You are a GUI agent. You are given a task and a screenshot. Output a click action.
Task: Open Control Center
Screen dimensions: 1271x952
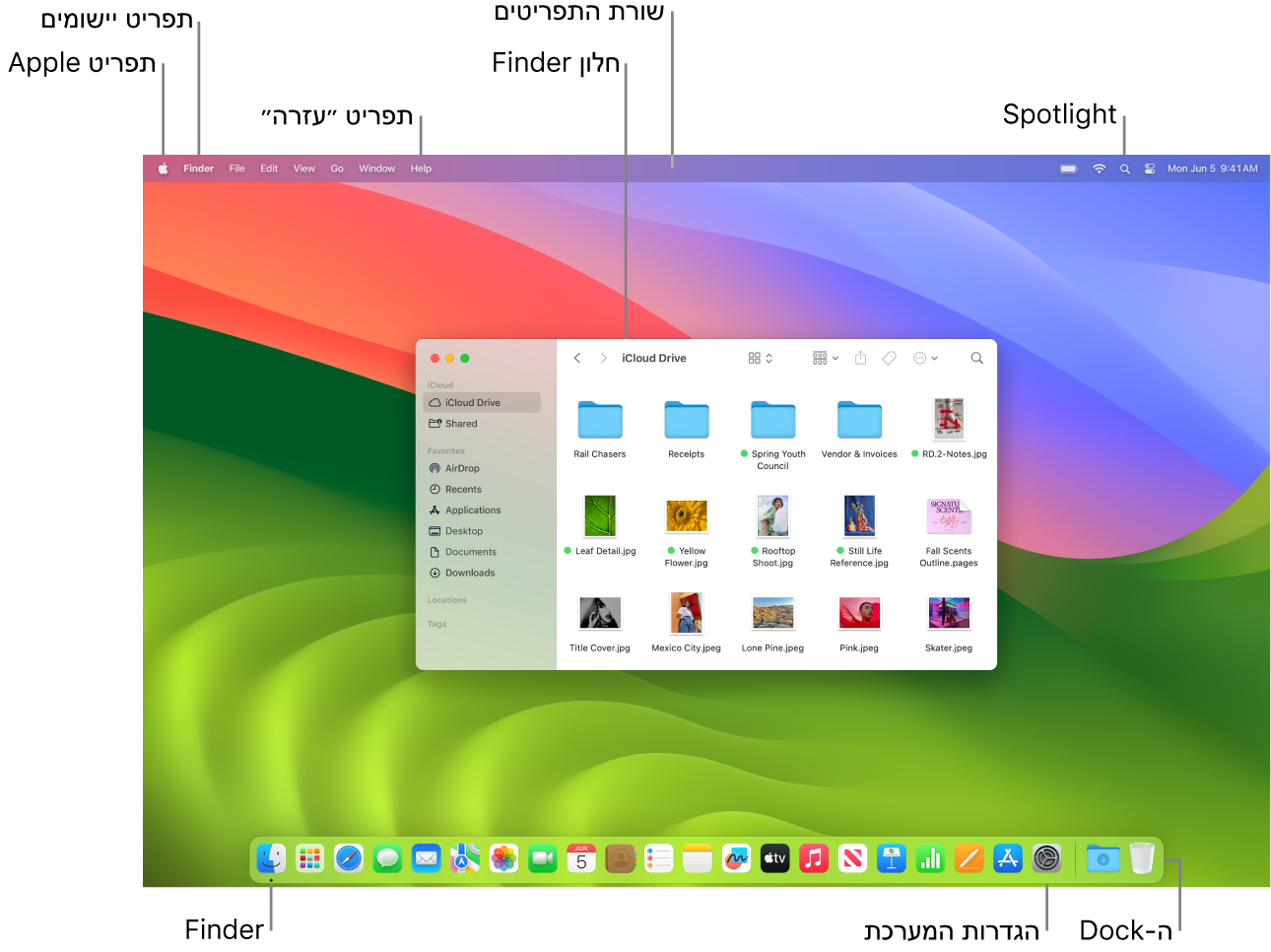tap(1150, 169)
